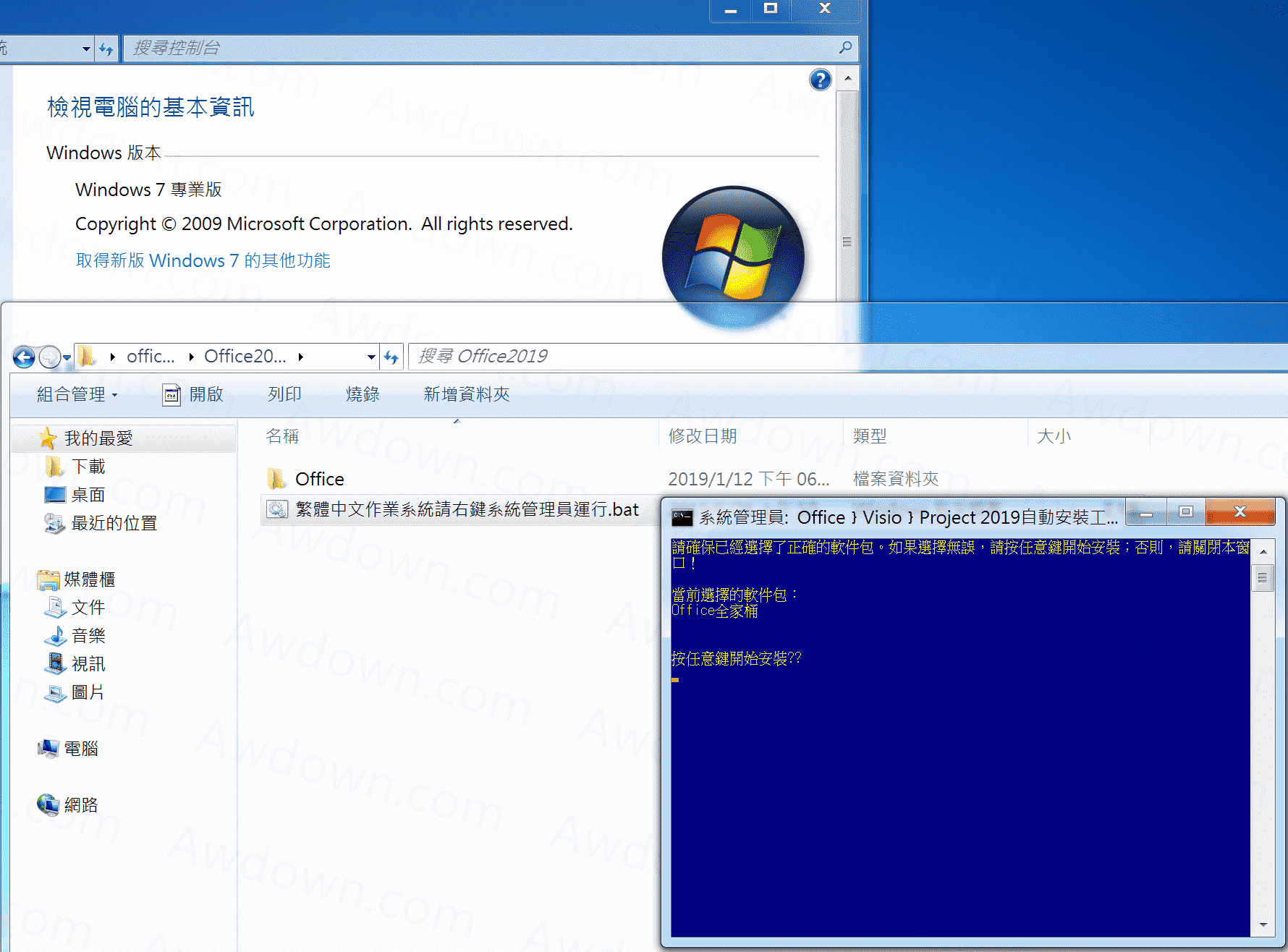
Task: Click the blue help question mark icon
Action: click(x=820, y=80)
